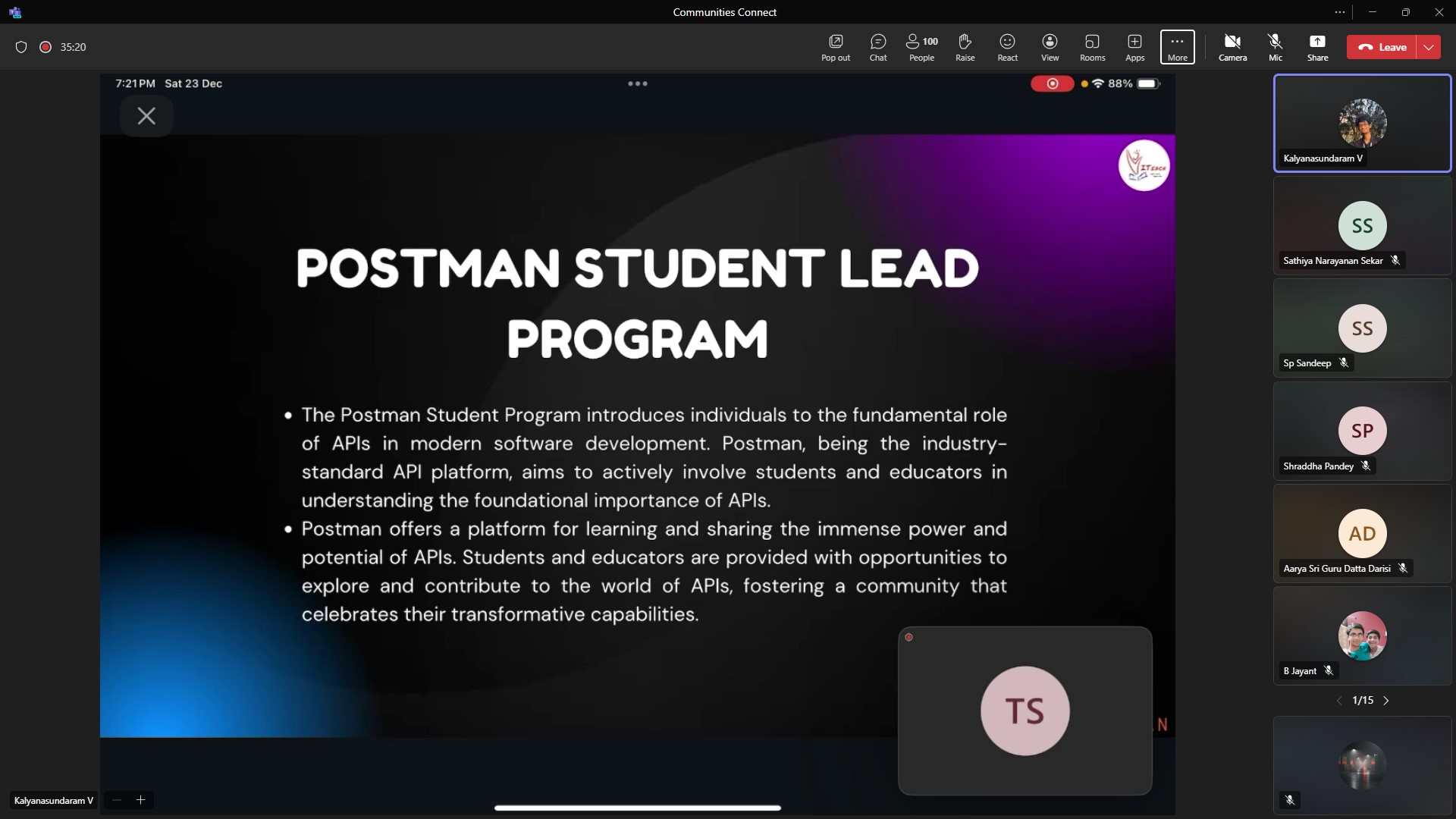Click the recording indicator next to timer
1456x819 pixels.
point(45,47)
